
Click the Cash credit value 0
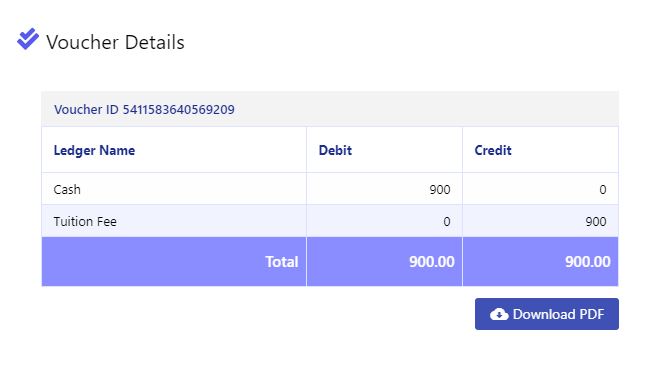coord(603,190)
